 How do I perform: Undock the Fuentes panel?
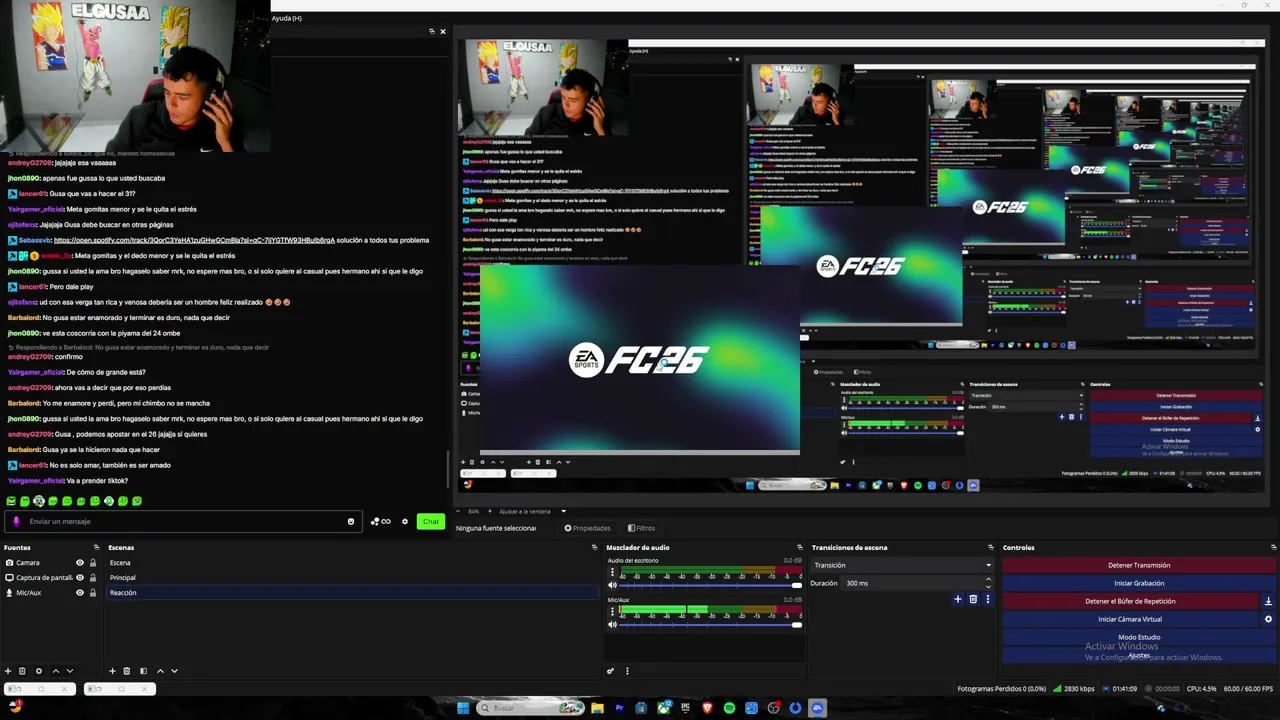pyautogui.click(x=97, y=547)
